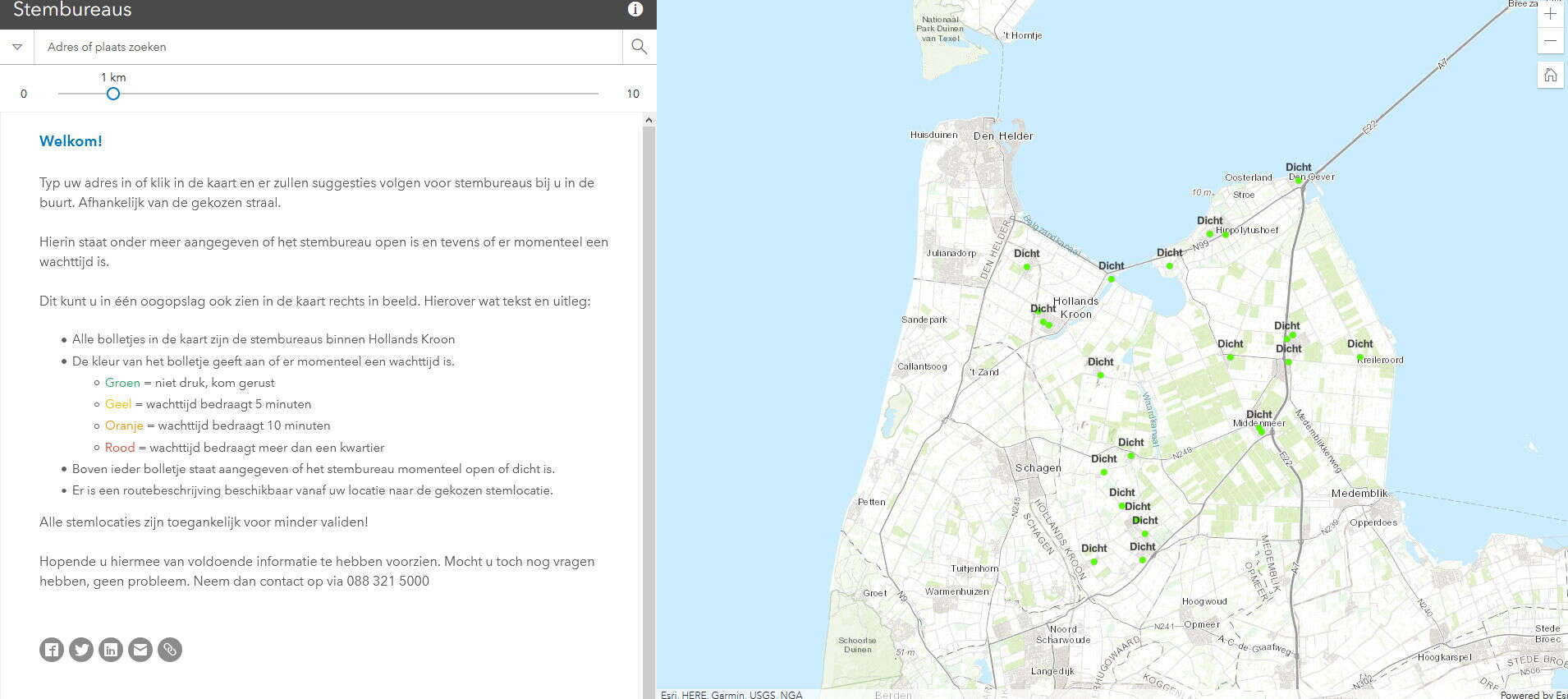Click 'Alle stemlocaties zijn toegankelijk' sentence
1568x699 pixels.
click(204, 522)
